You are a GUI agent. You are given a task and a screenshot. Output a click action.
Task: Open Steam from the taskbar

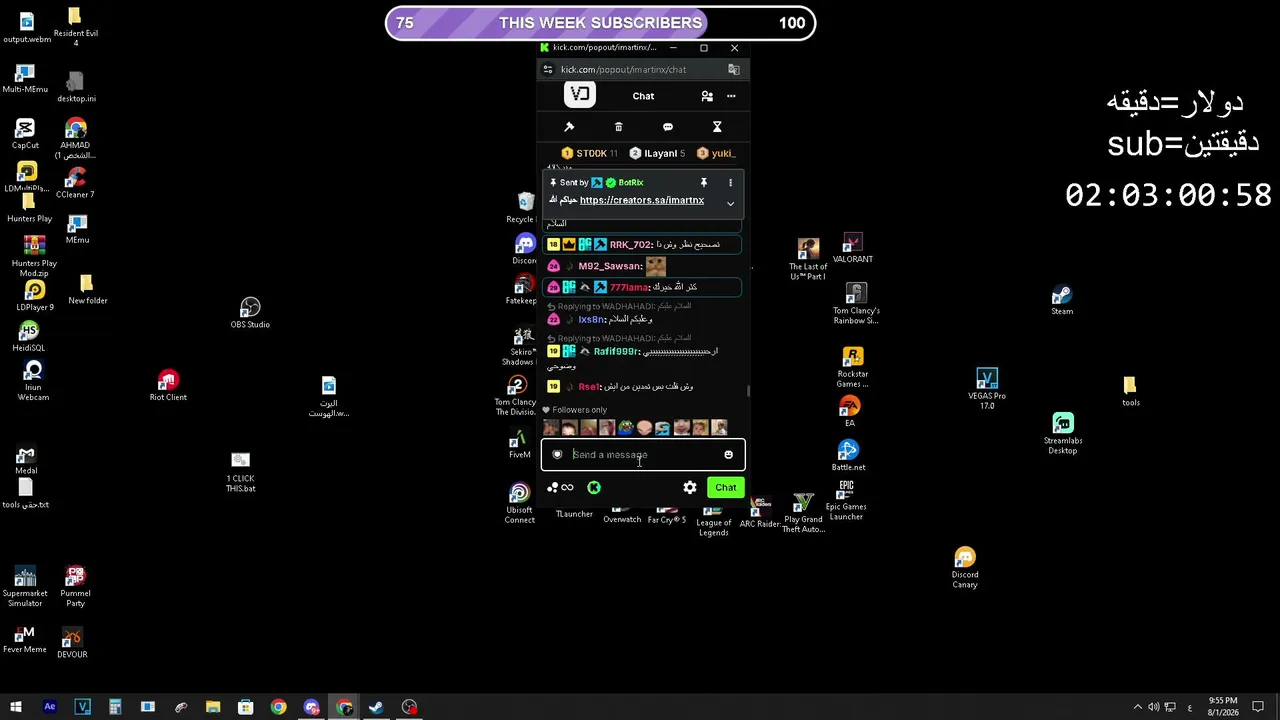click(x=376, y=707)
